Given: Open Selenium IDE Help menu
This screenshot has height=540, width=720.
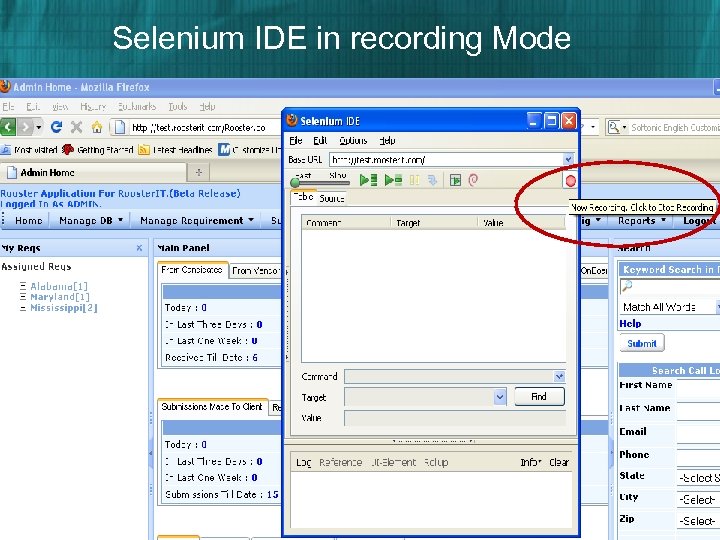Looking at the screenshot, I should point(388,141).
